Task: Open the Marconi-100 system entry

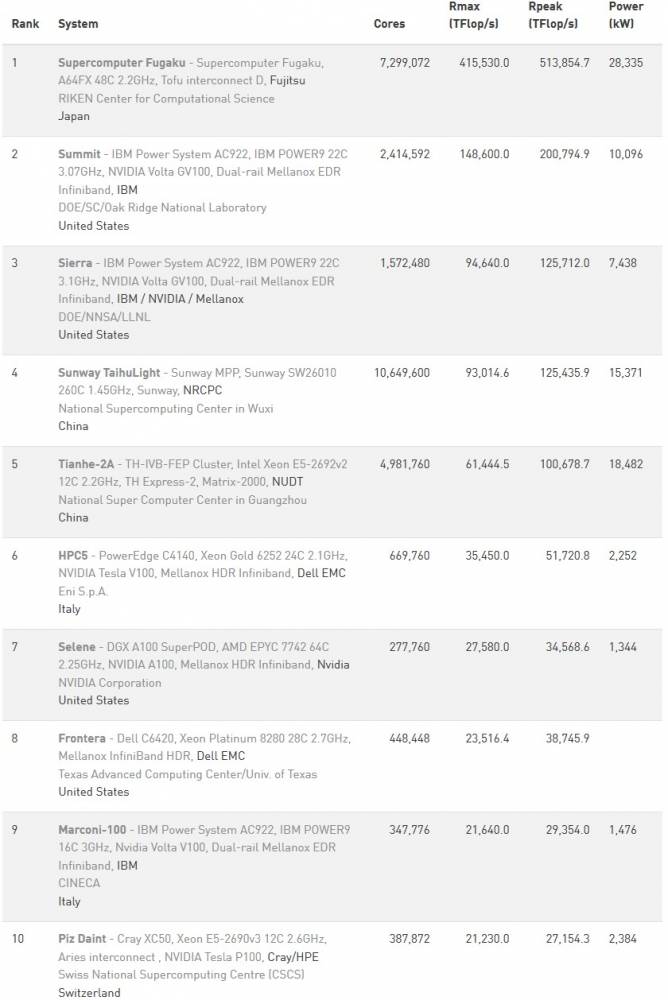Action: (x=93, y=830)
